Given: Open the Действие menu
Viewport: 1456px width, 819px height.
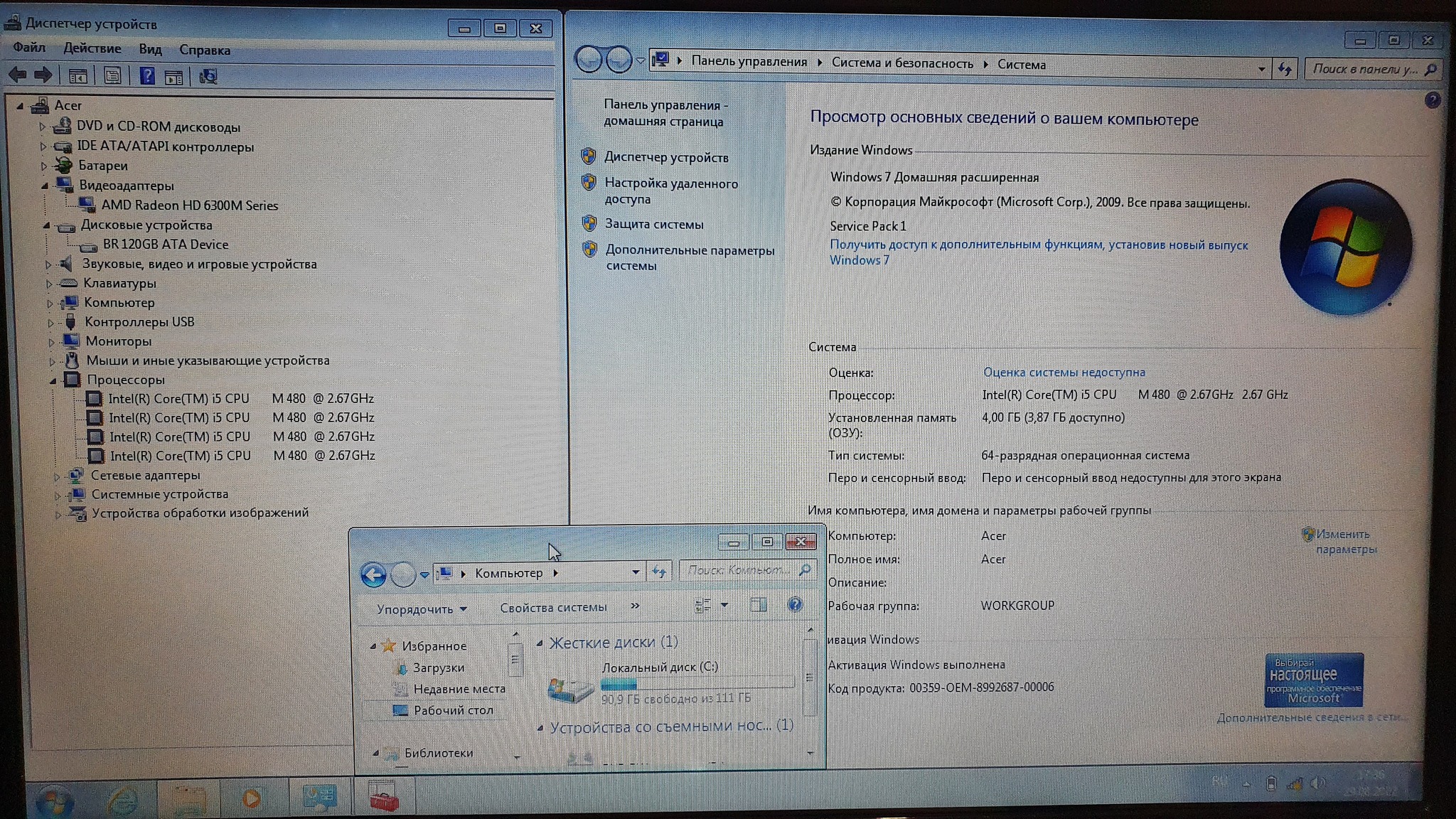Looking at the screenshot, I should point(92,48).
